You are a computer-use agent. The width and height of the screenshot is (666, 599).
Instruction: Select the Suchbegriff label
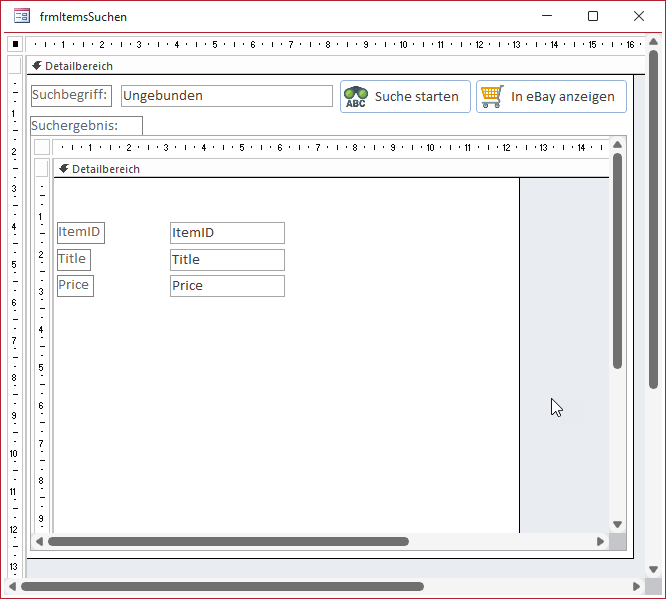[x=70, y=95]
